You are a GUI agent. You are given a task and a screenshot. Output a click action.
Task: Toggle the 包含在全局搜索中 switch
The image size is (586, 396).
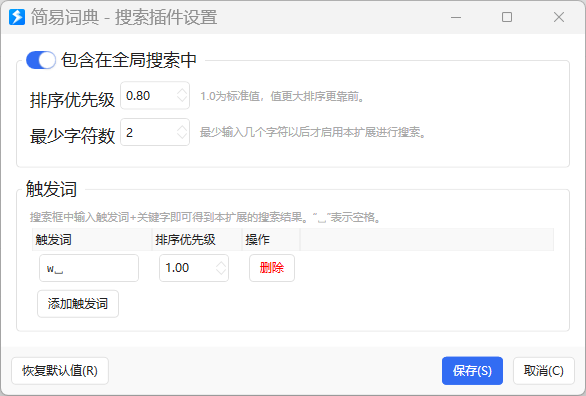pyautogui.click(x=41, y=60)
